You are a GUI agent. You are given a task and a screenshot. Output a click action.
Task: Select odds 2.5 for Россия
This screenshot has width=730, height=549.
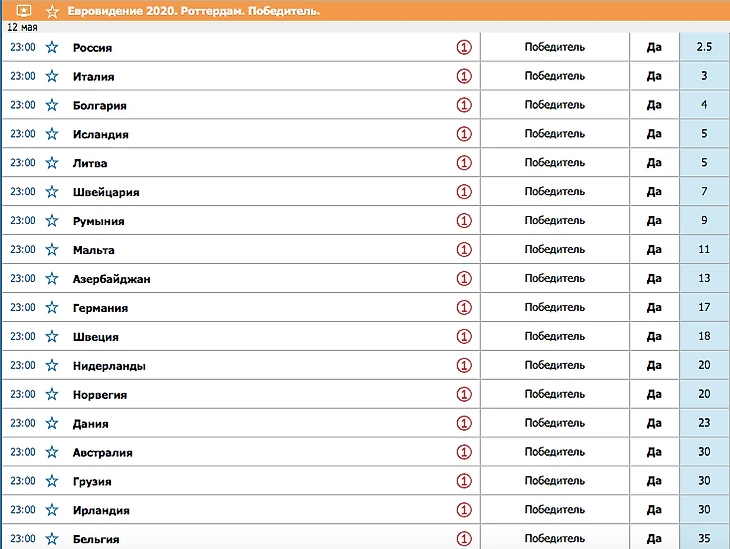(704, 47)
